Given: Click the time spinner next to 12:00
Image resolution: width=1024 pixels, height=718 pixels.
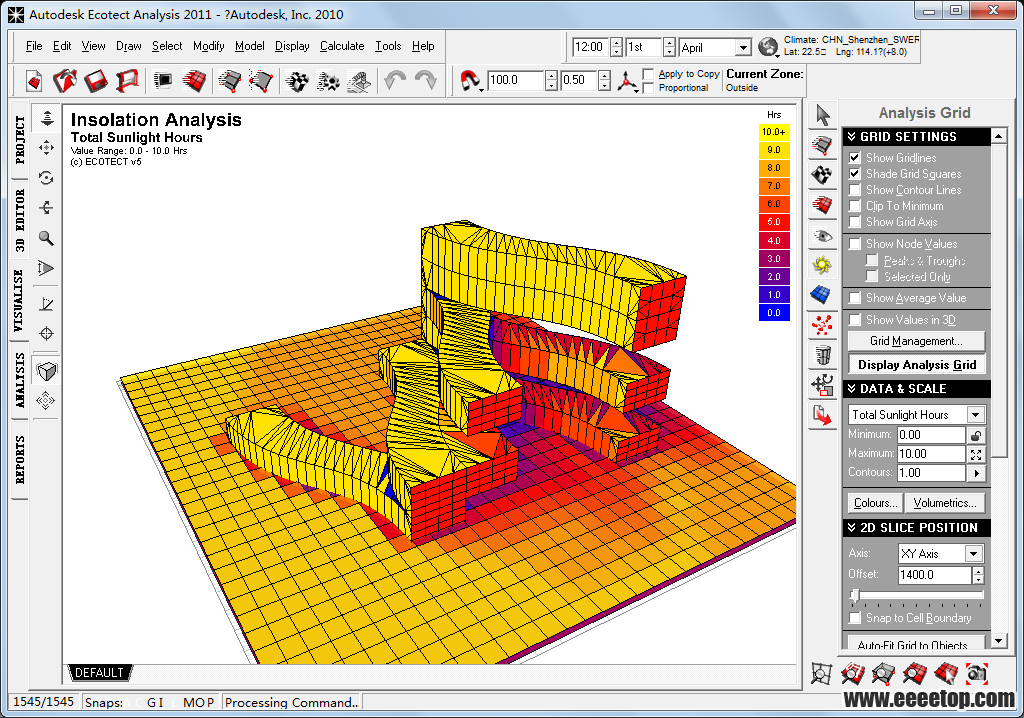Looking at the screenshot, I should click(616, 47).
